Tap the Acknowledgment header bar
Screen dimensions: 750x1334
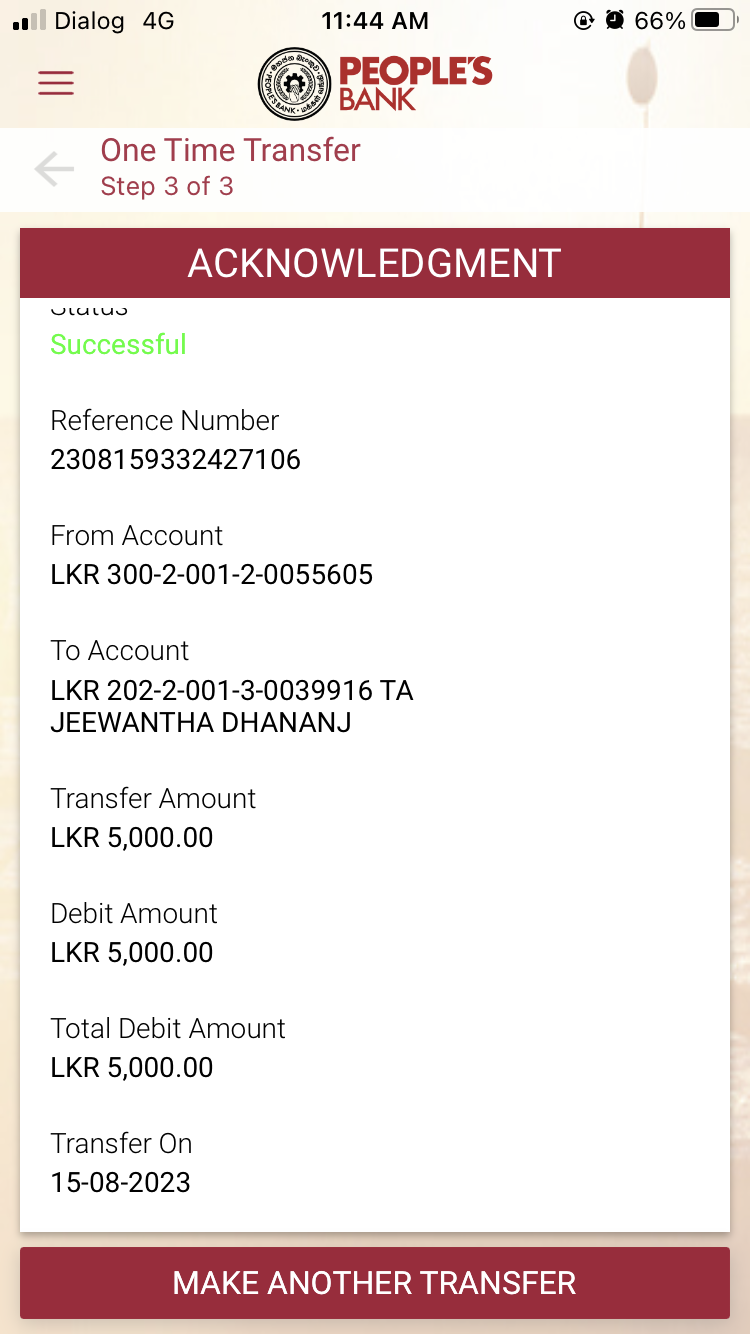(x=375, y=263)
